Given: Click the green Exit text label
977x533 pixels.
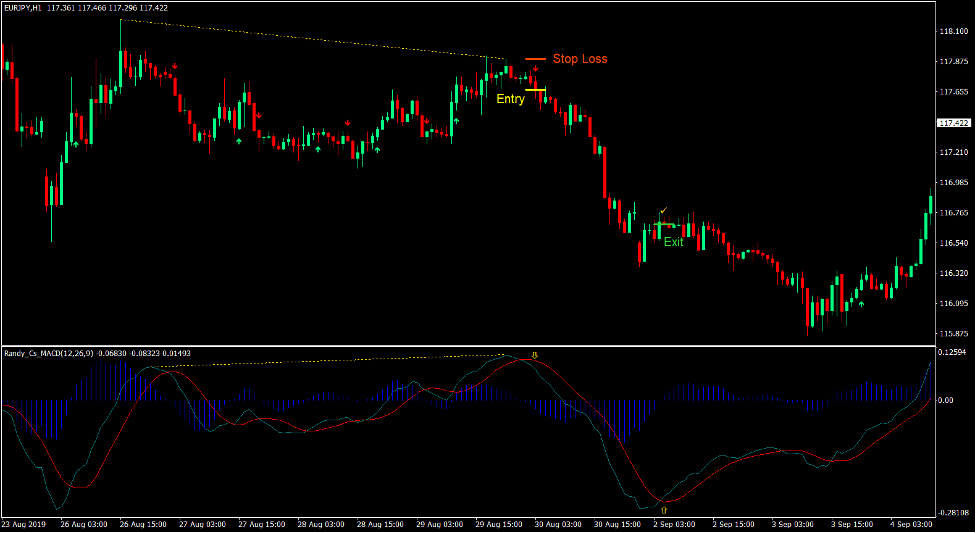Looking at the screenshot, I should pyautogui.click(x=674, y=242).
